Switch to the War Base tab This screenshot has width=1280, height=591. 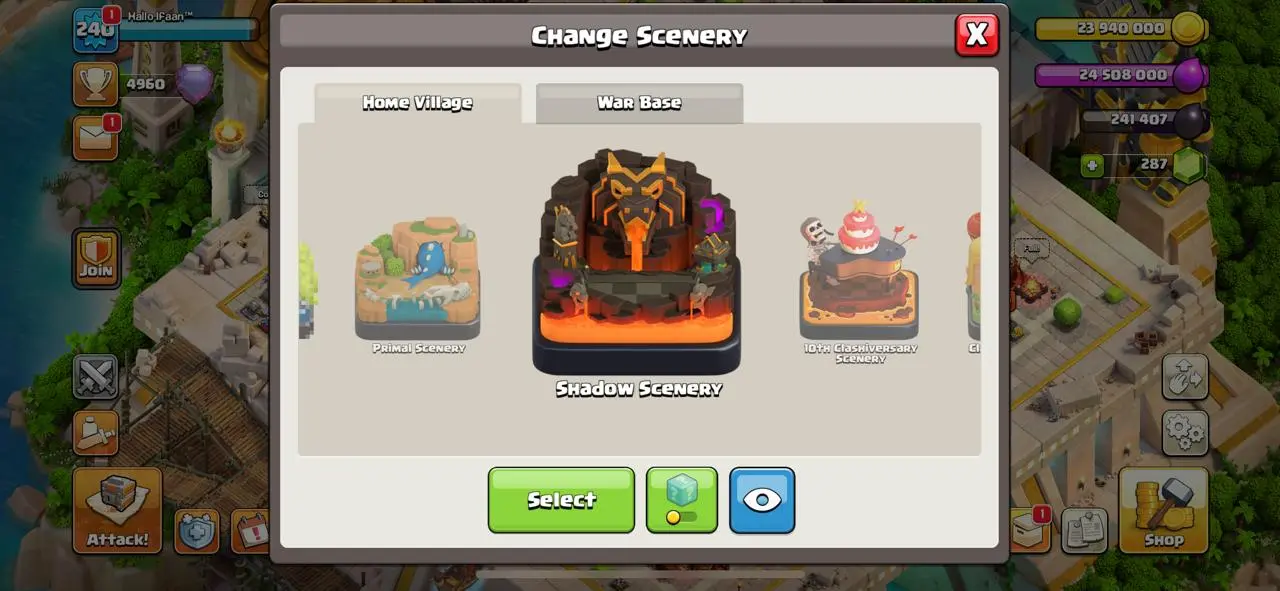click(639, 103)
